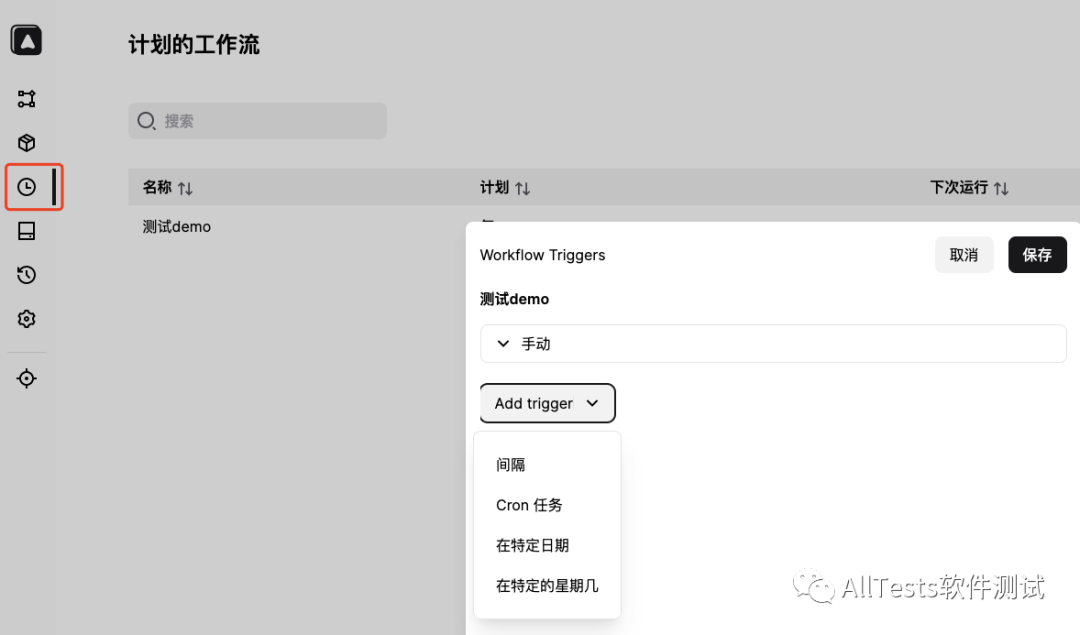
Task: Open the run History icon in the sidebar
Action: (26, 275)
